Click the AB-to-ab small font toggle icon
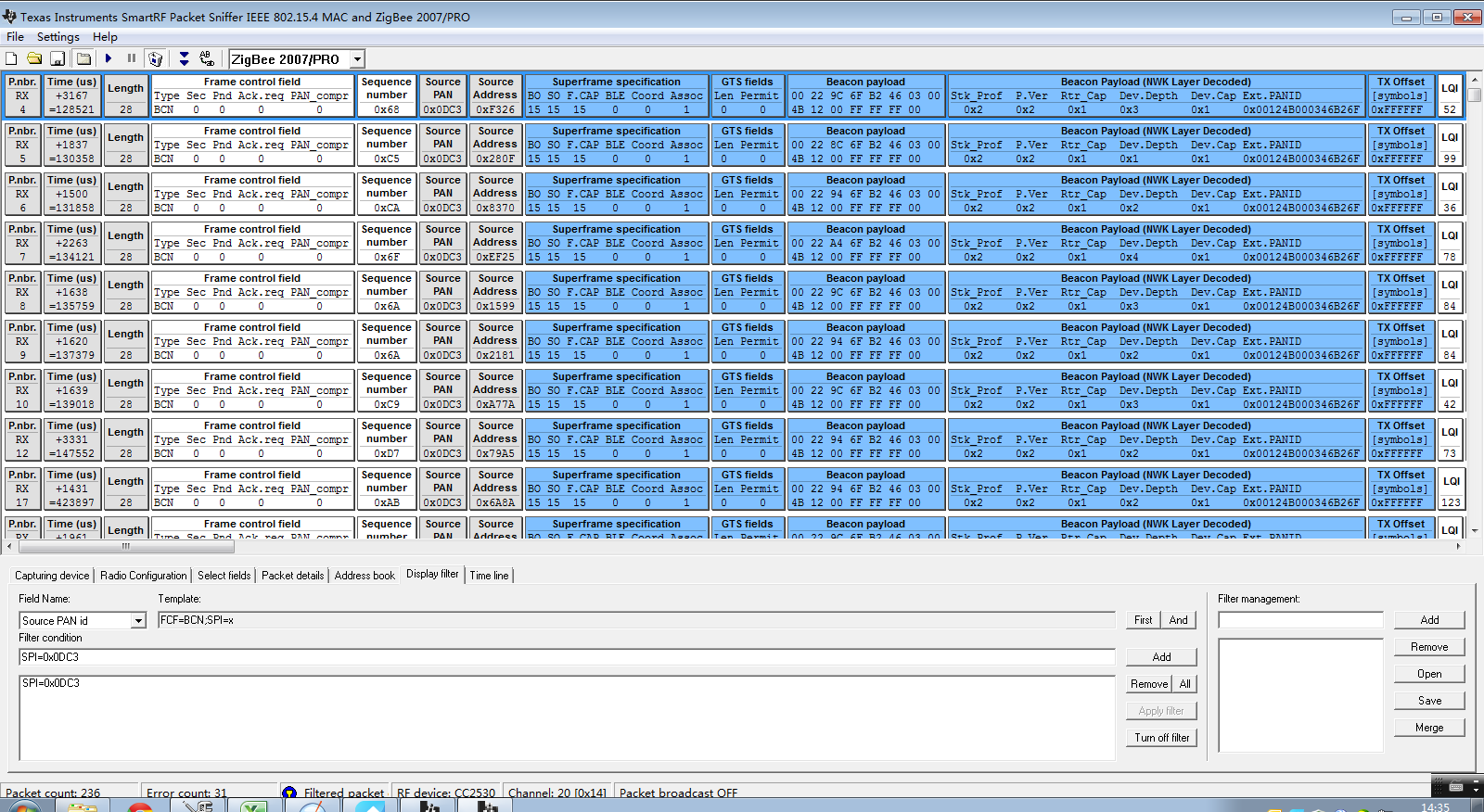1484x812 pixels. pyautogui.click(x=207, y=58)
